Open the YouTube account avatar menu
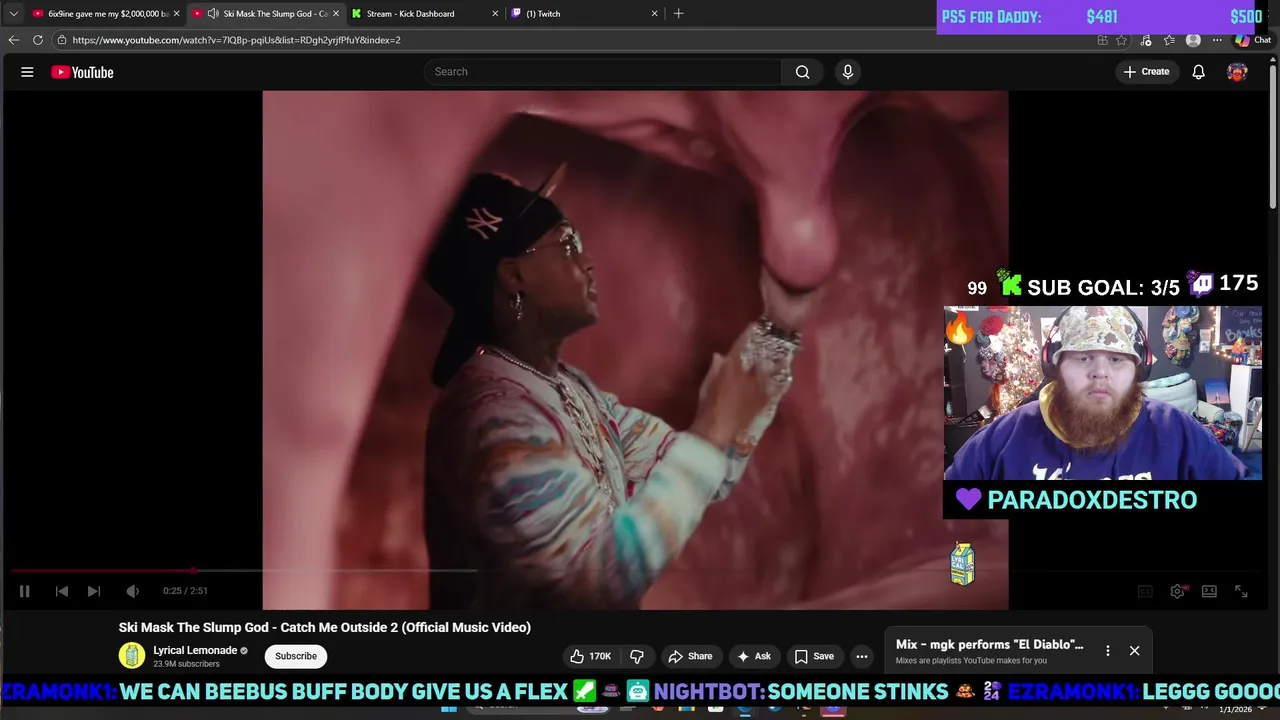The image size is (1280, 720). (x=1237, y=72)
